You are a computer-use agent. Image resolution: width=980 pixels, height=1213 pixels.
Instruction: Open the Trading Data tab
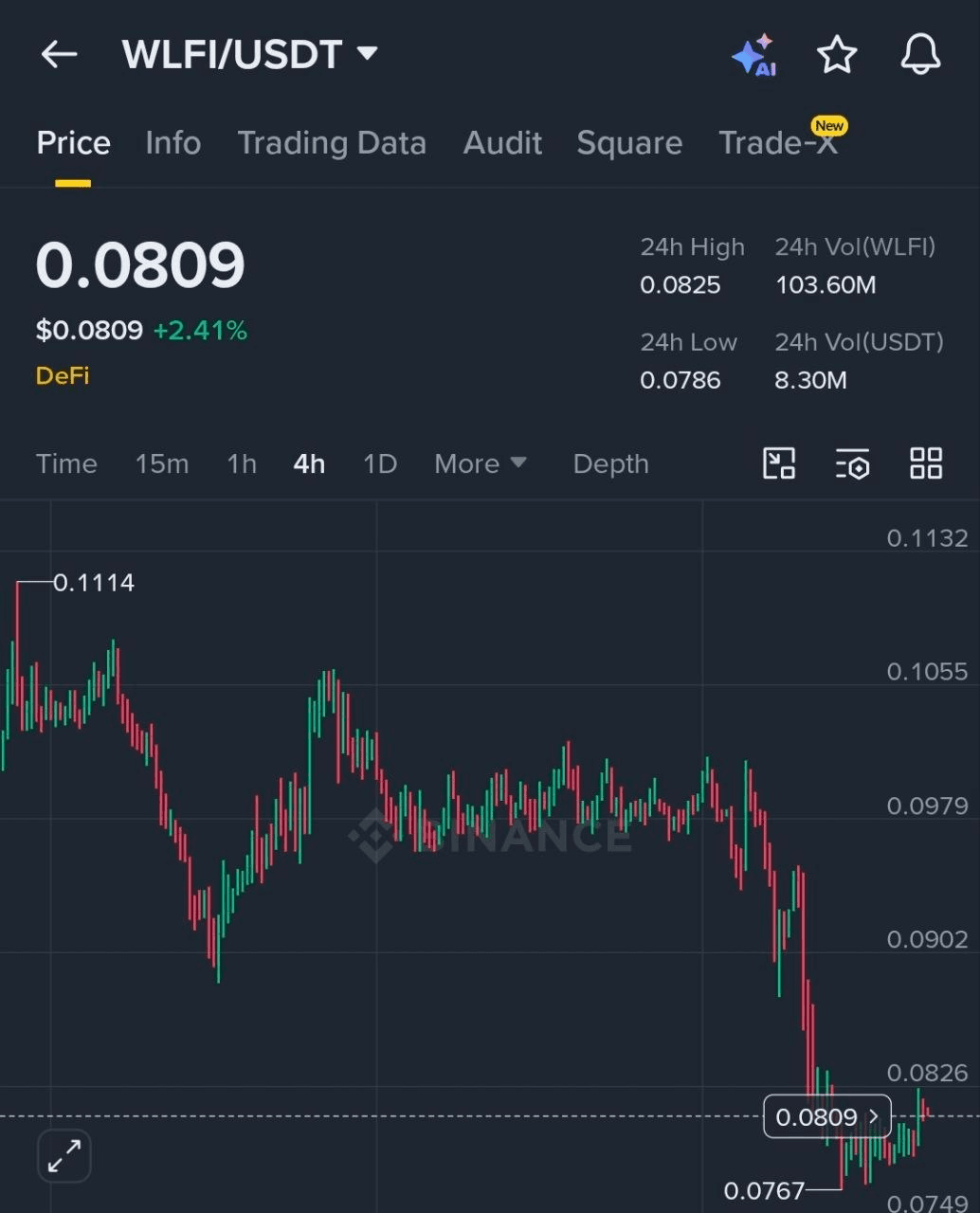click(x=331, y=143)
